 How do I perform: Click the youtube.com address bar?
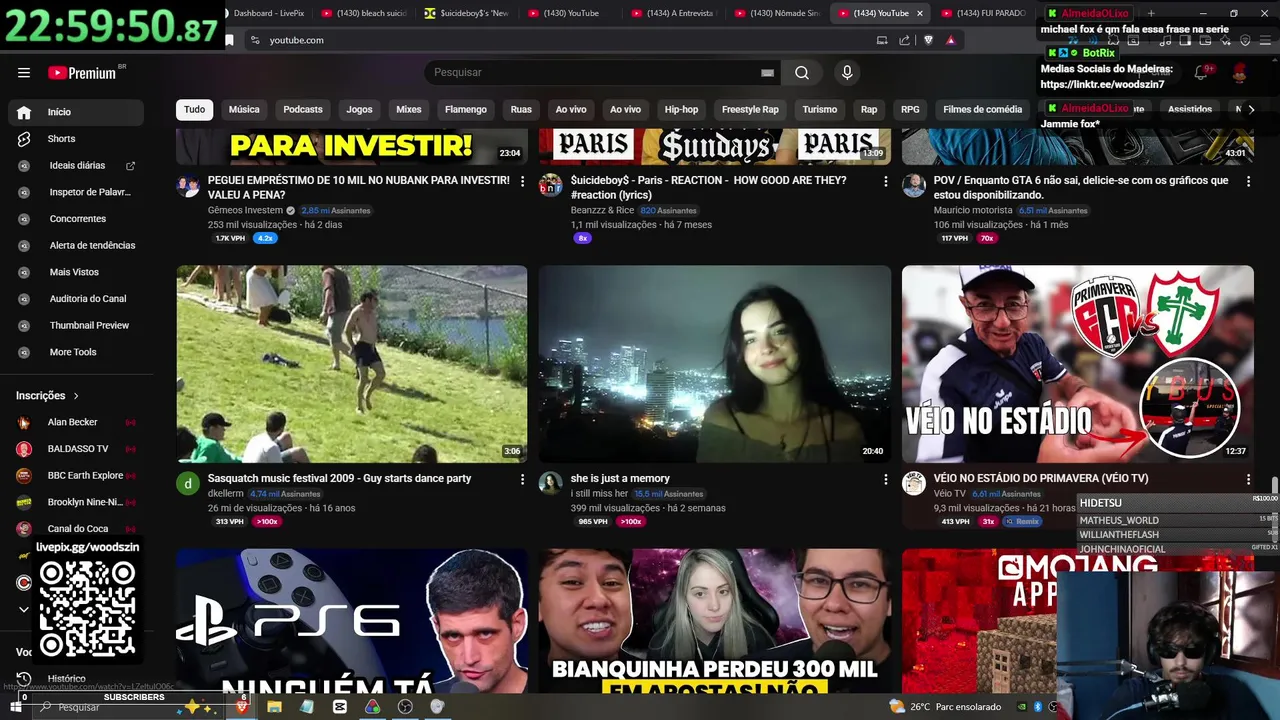coord(560,40)
